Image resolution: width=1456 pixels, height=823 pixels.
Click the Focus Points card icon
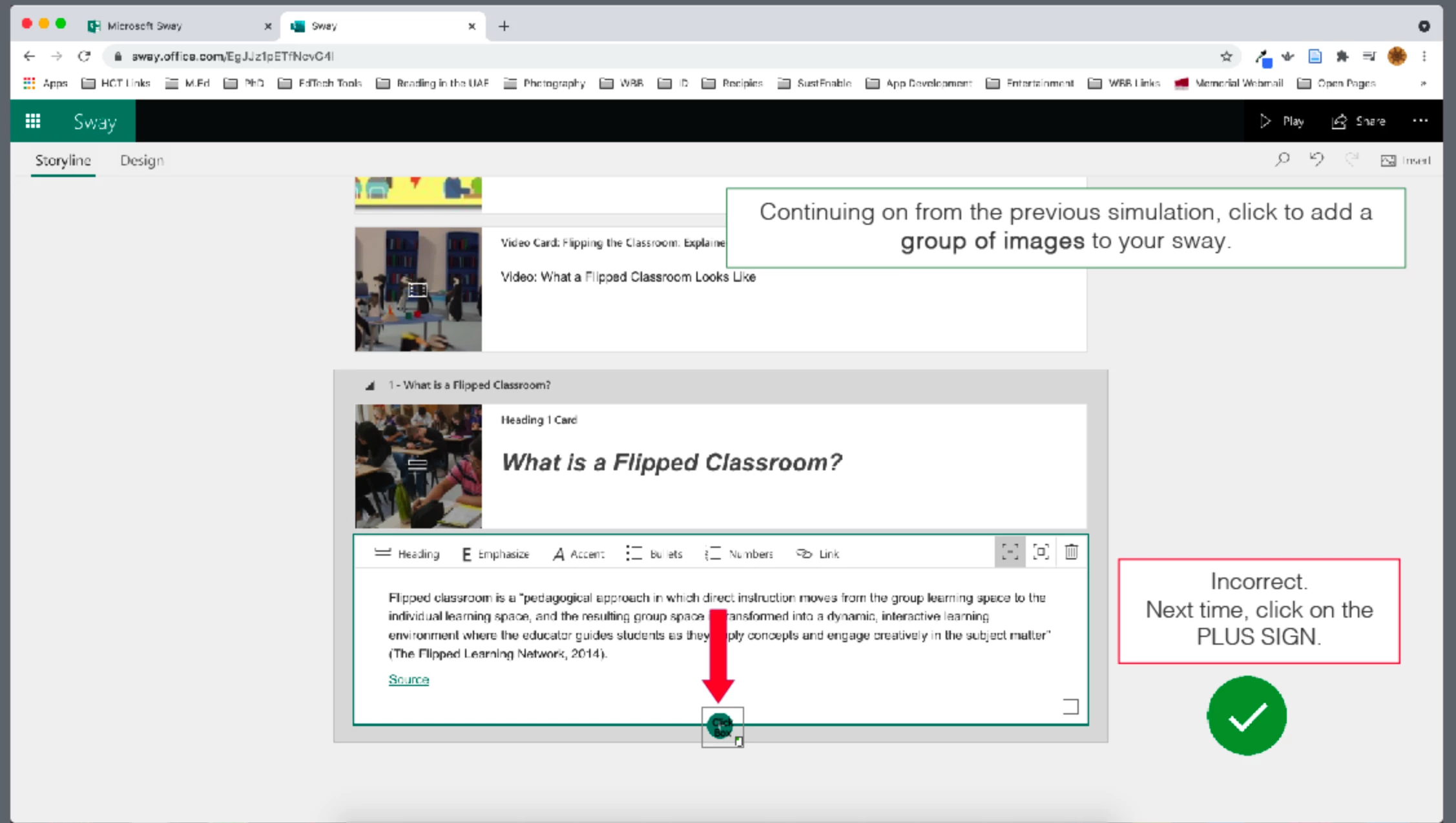[1041, 552]
